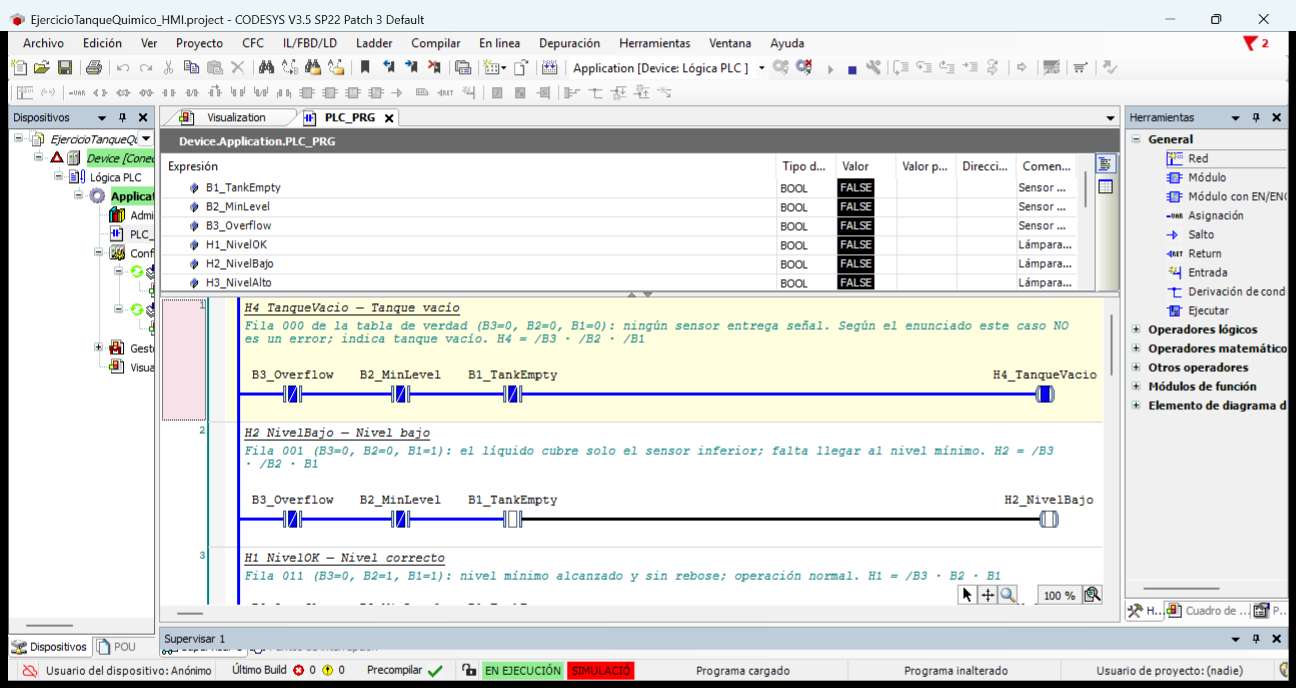Open the Herramientas panel dropdown arrow
1296x688 pixels.
pos(1237,117)
